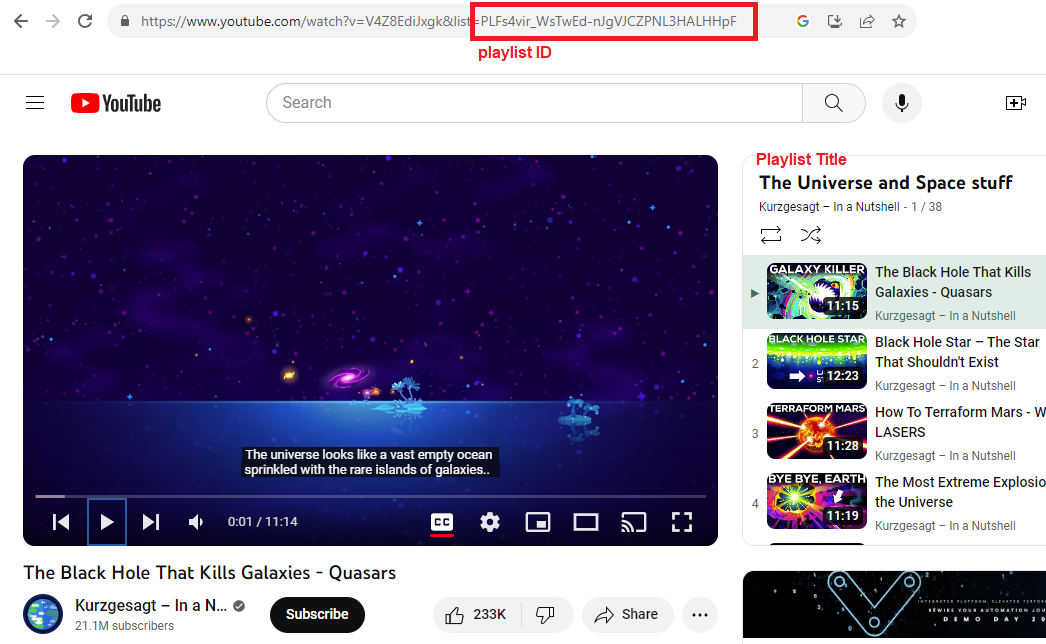Open video player settings gear
Image resolution: width=1046 pixels, height=644 pixels.
489,522
